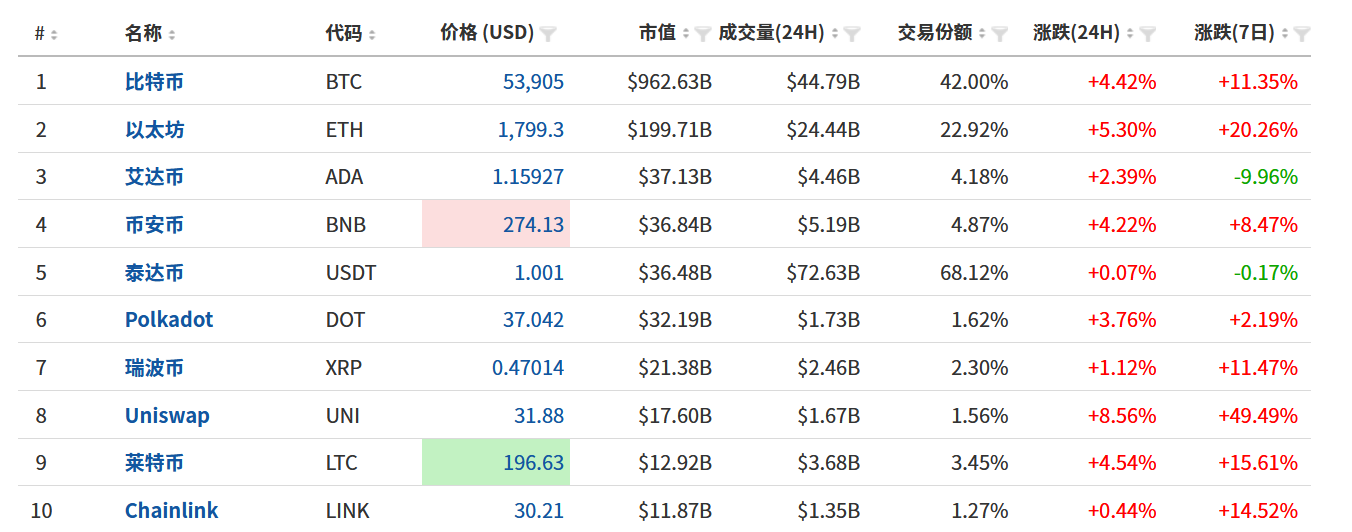Click the sort arrows beside 涨跌(24H)
The height and width of the screenshot is (532, 1352).
(1131, 34)
